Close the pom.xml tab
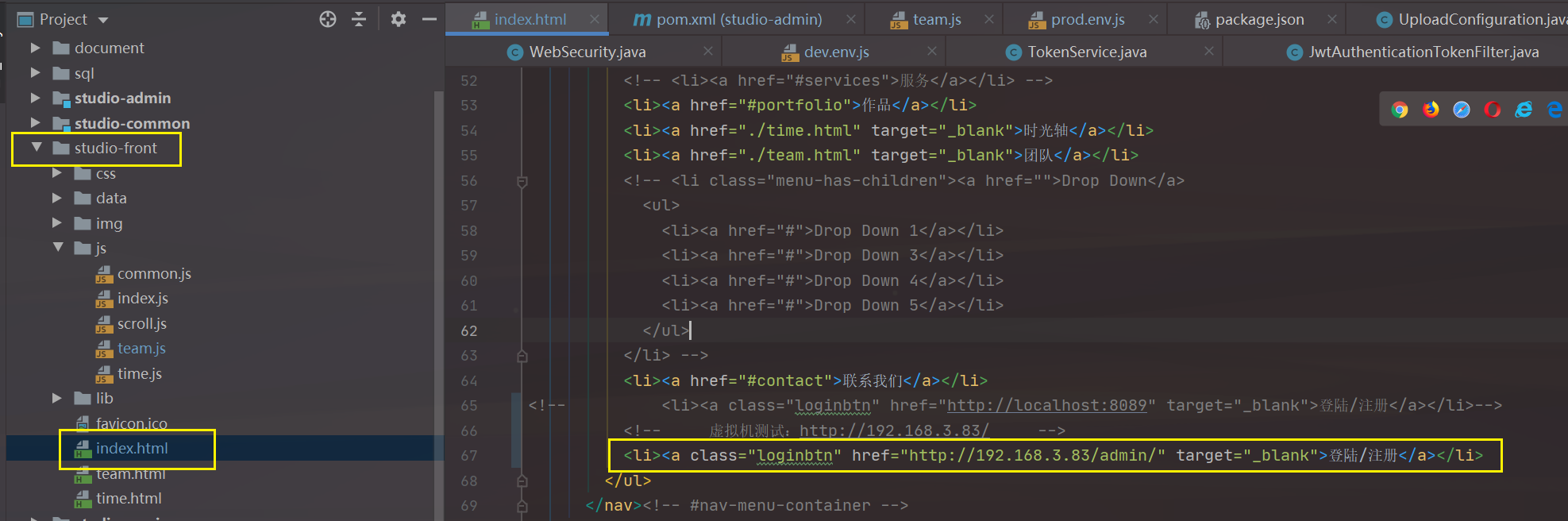The image size is (1568, 521). 850,19
